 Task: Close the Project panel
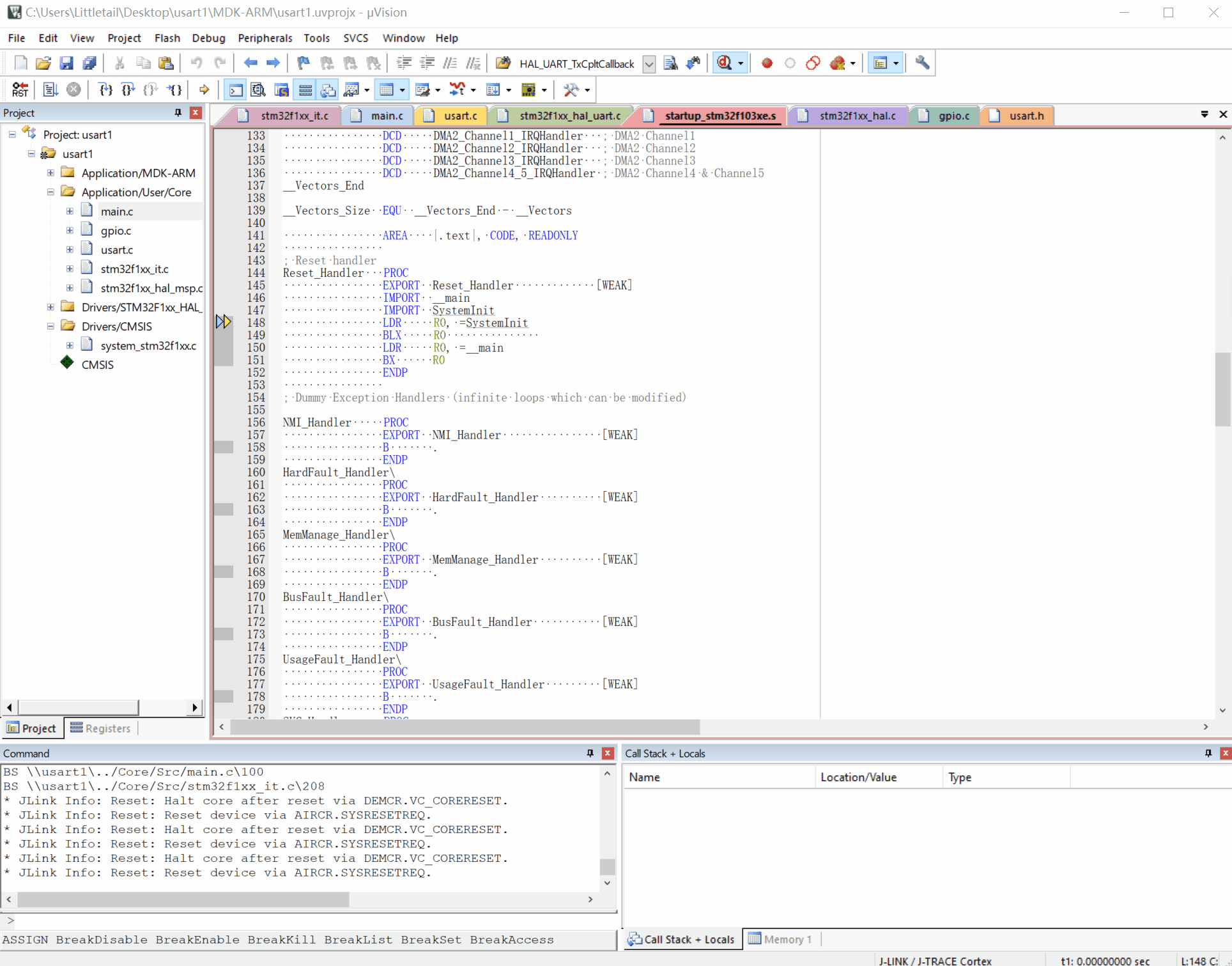[196, 113]
